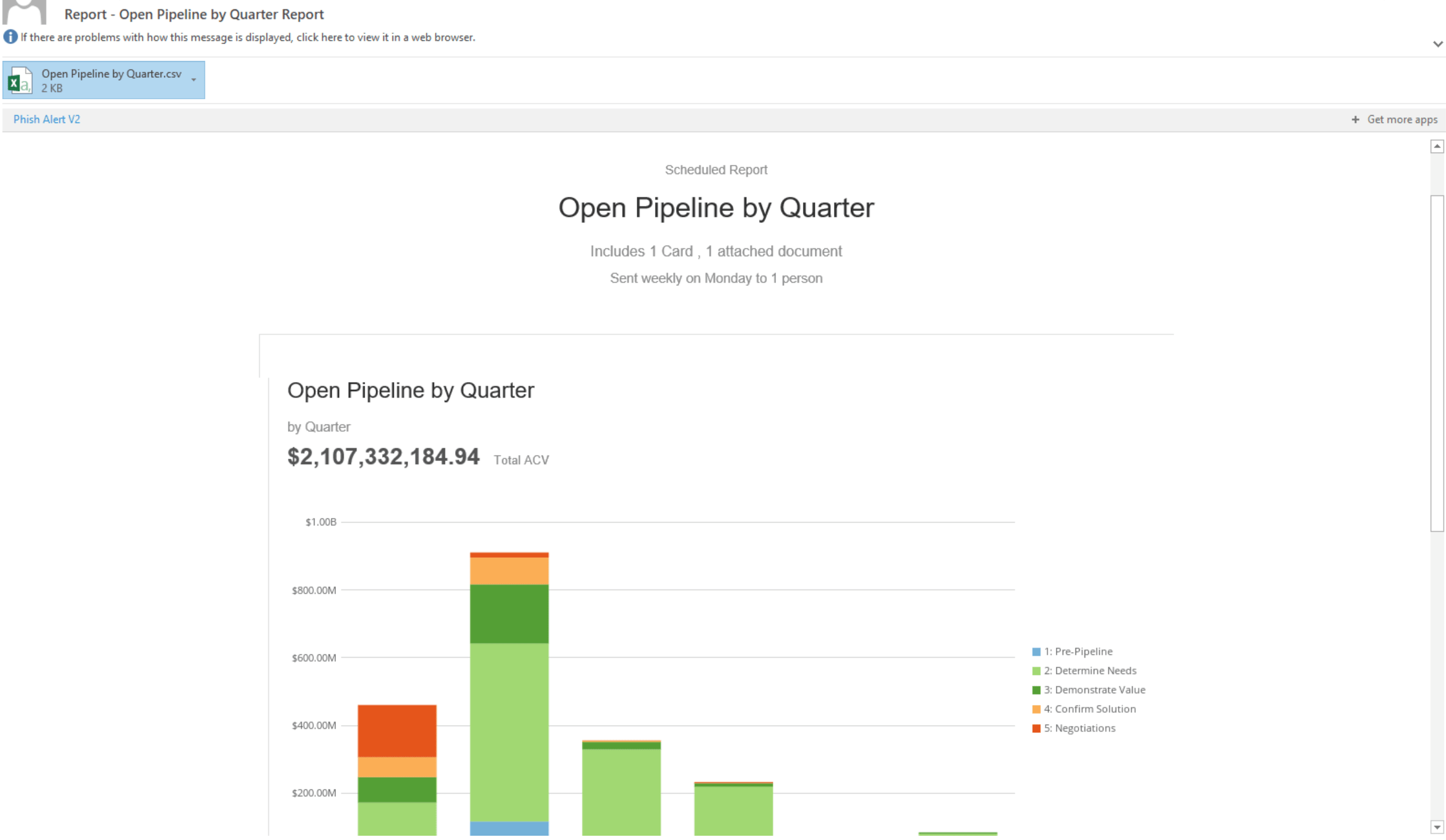
Task: Click the scrollbar down arrow
Action: 1437,827
